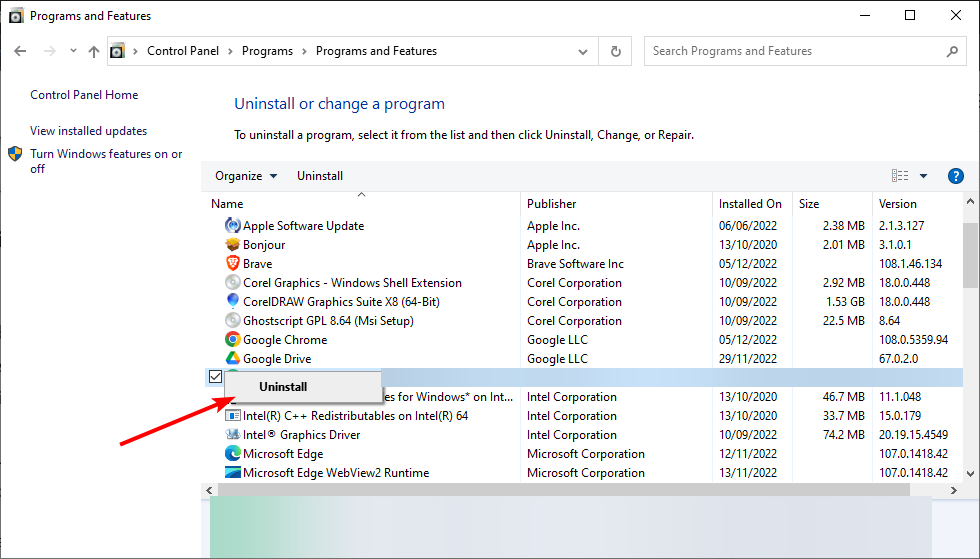Click the Control Panel address bar icon
This screenshot has width=980, height=559.
[118, 51]
